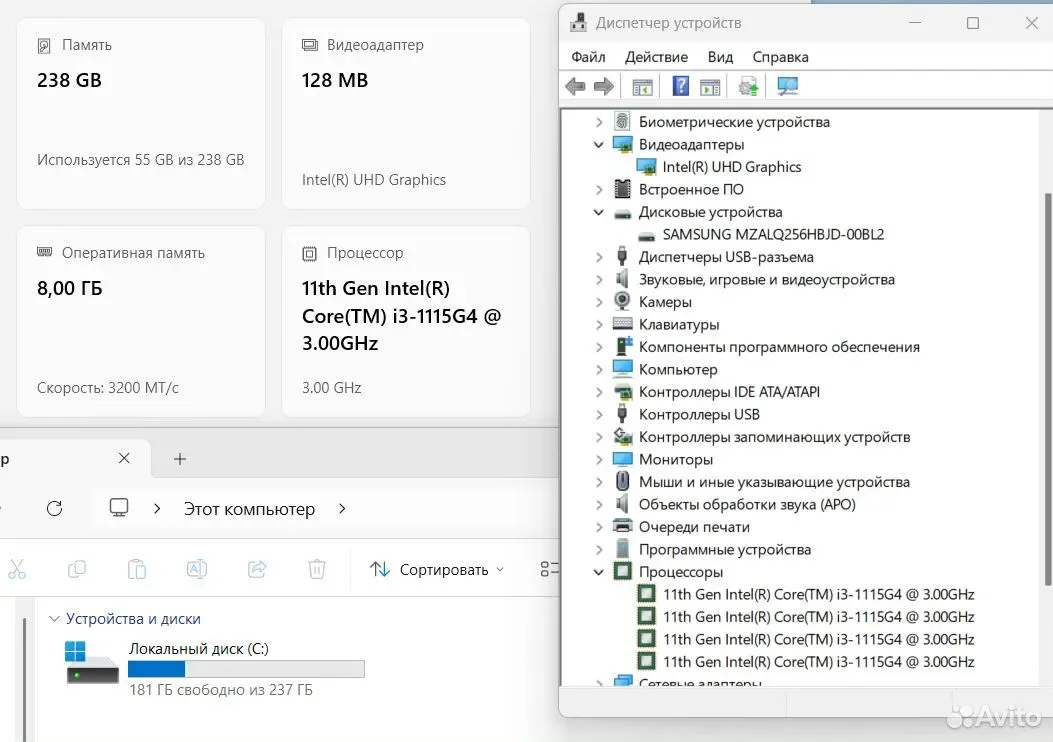Open the Действие menu
Screen dimensions: 1053x742
point(656,57)
